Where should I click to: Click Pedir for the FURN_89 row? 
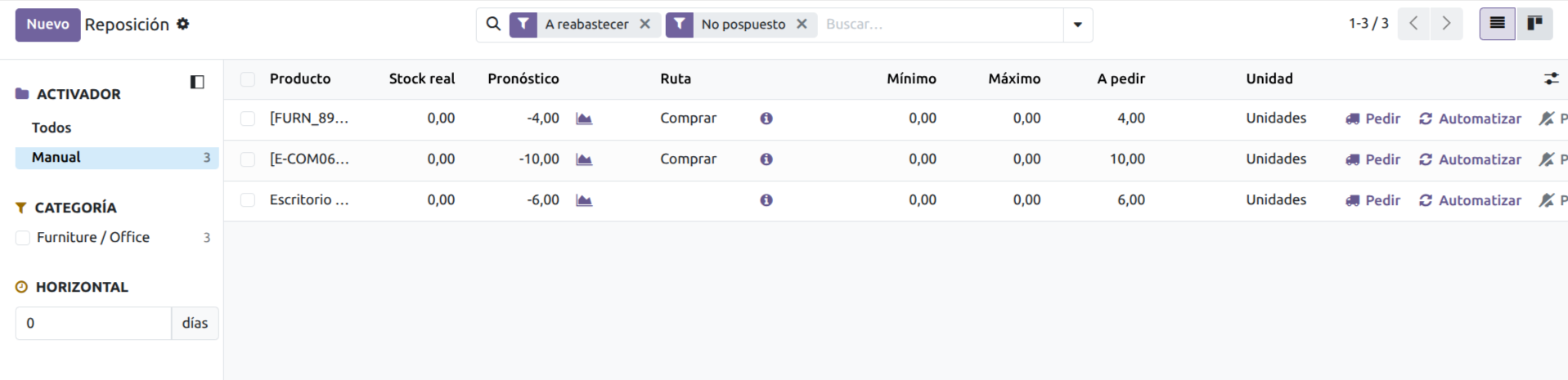[x=1373, y=119]
